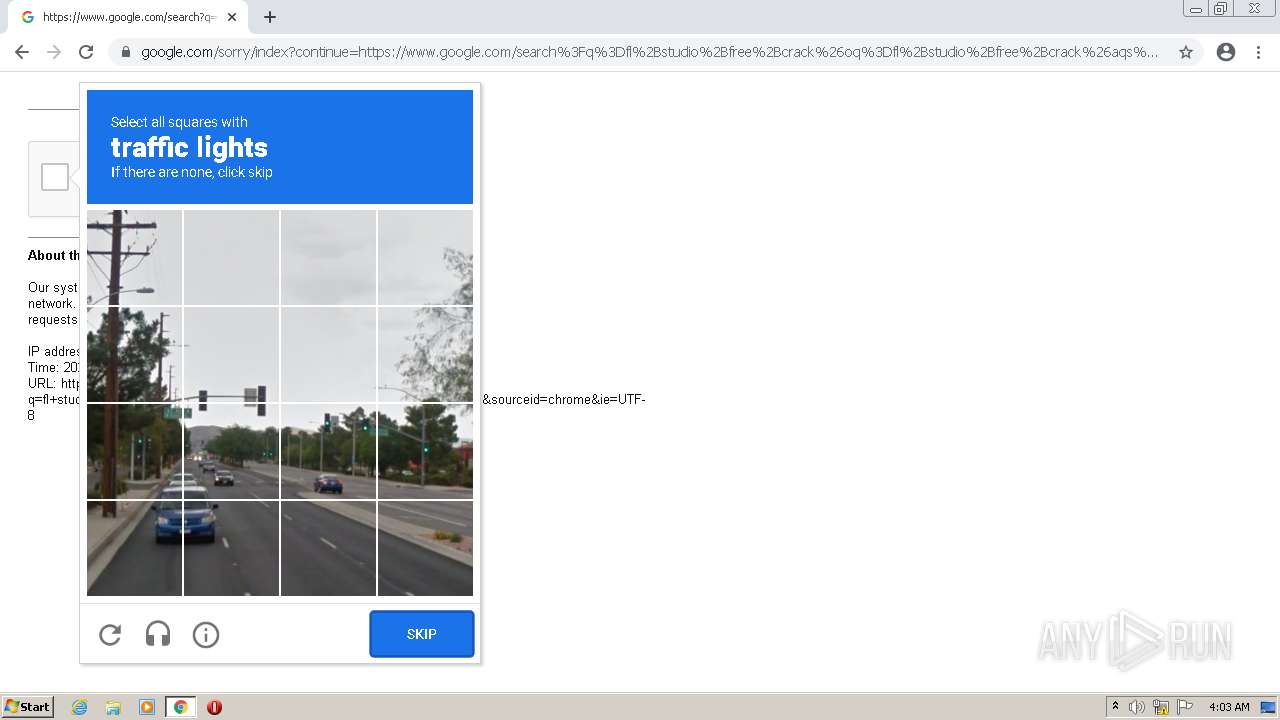
Task: Open captcha help info icon
Action: [206, 634]
